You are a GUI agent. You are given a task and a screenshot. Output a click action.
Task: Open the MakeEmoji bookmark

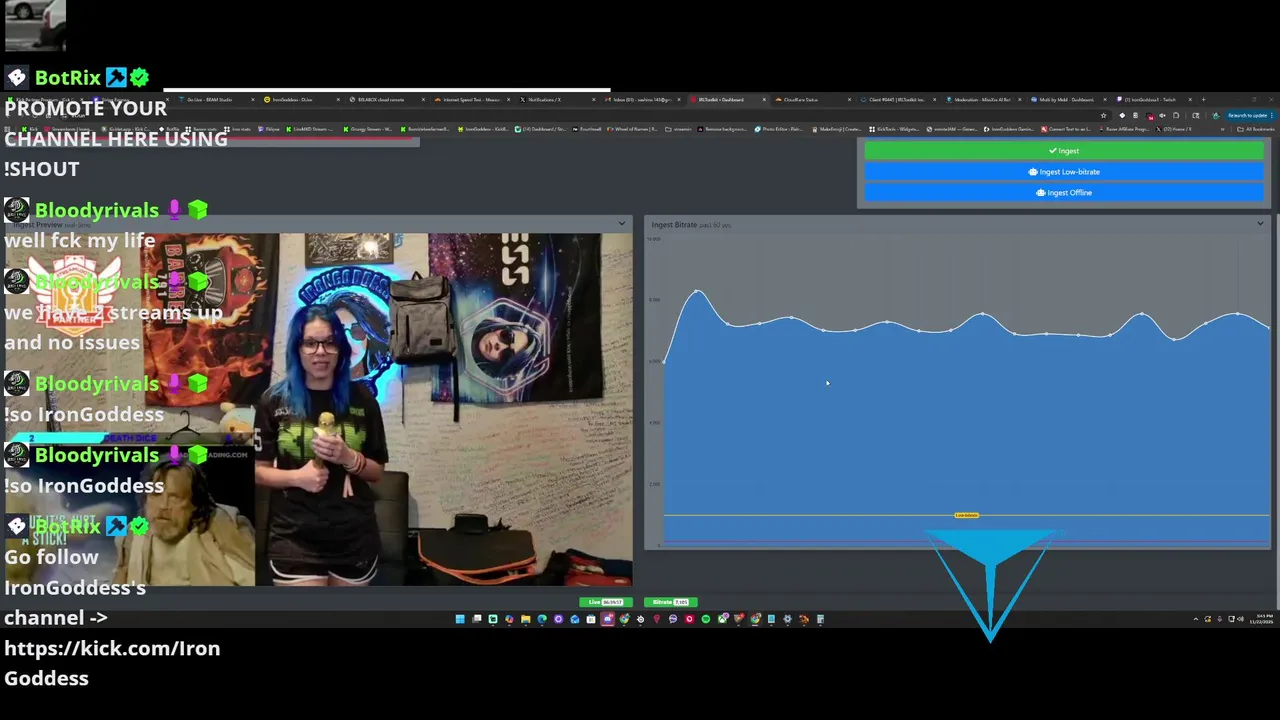837,129
